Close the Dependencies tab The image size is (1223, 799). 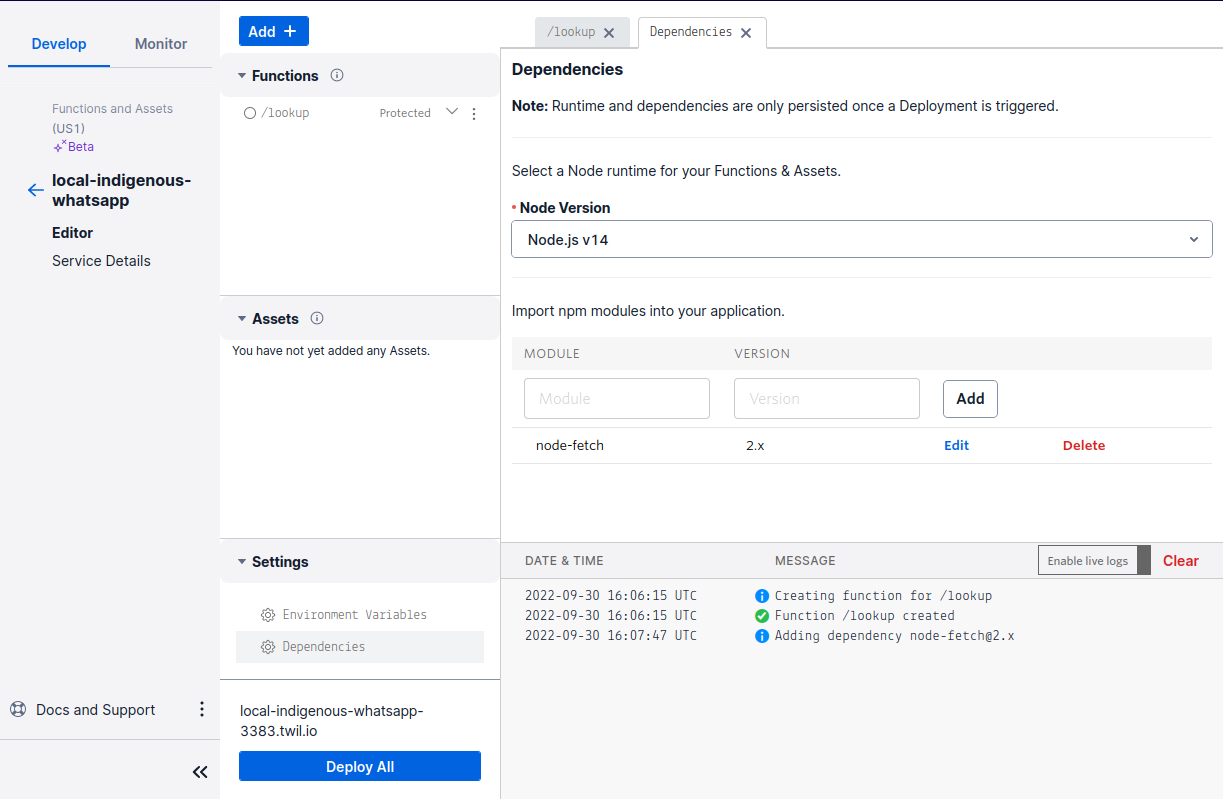pos(746,33)
